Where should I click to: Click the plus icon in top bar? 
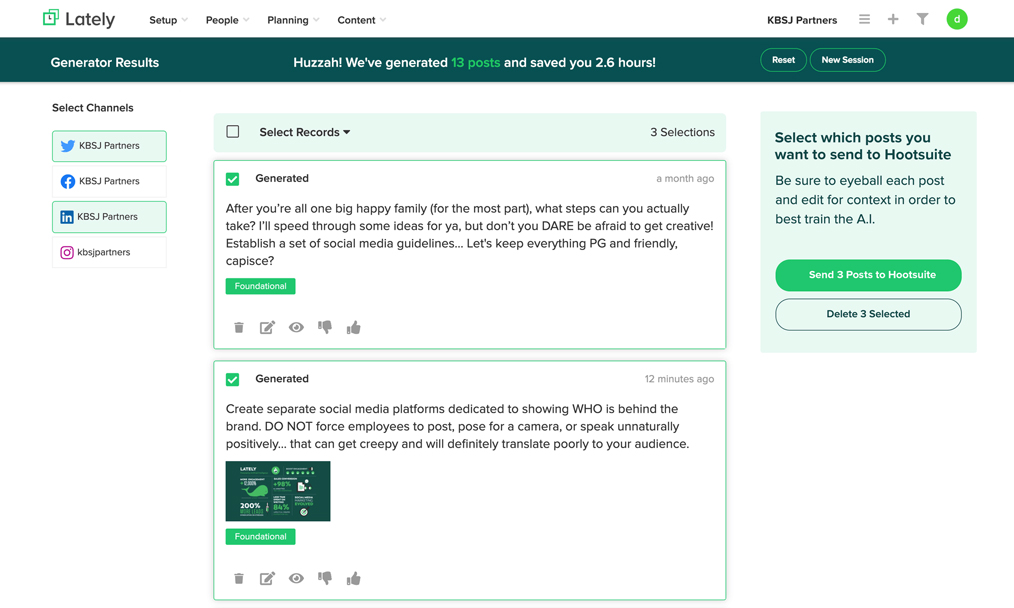click(x=893, y=19)
